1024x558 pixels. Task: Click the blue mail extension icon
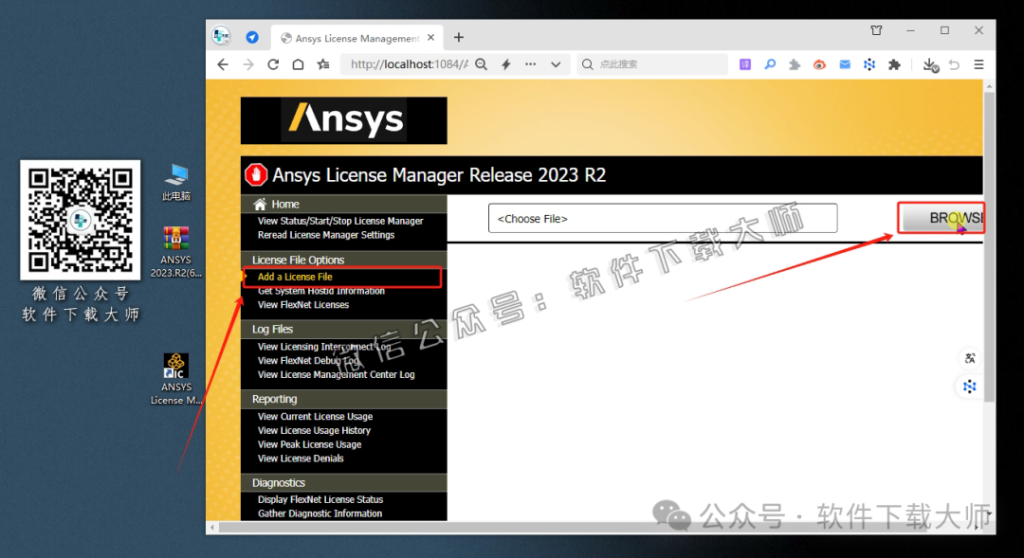click(x=844, y=64)
